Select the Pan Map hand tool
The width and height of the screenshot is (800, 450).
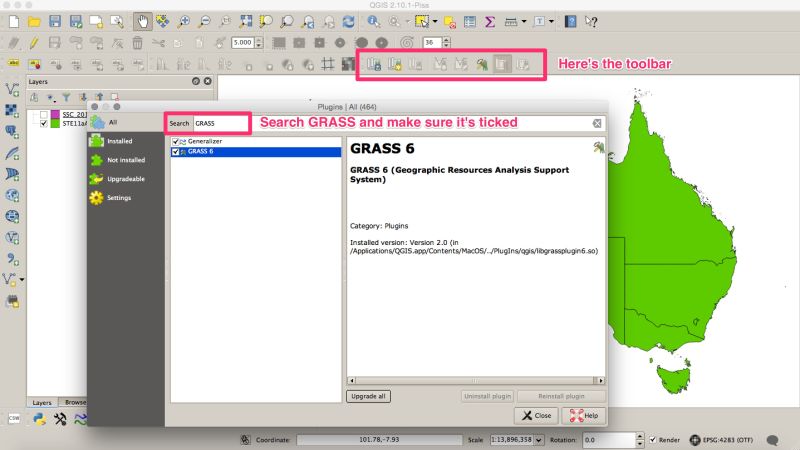142,21
